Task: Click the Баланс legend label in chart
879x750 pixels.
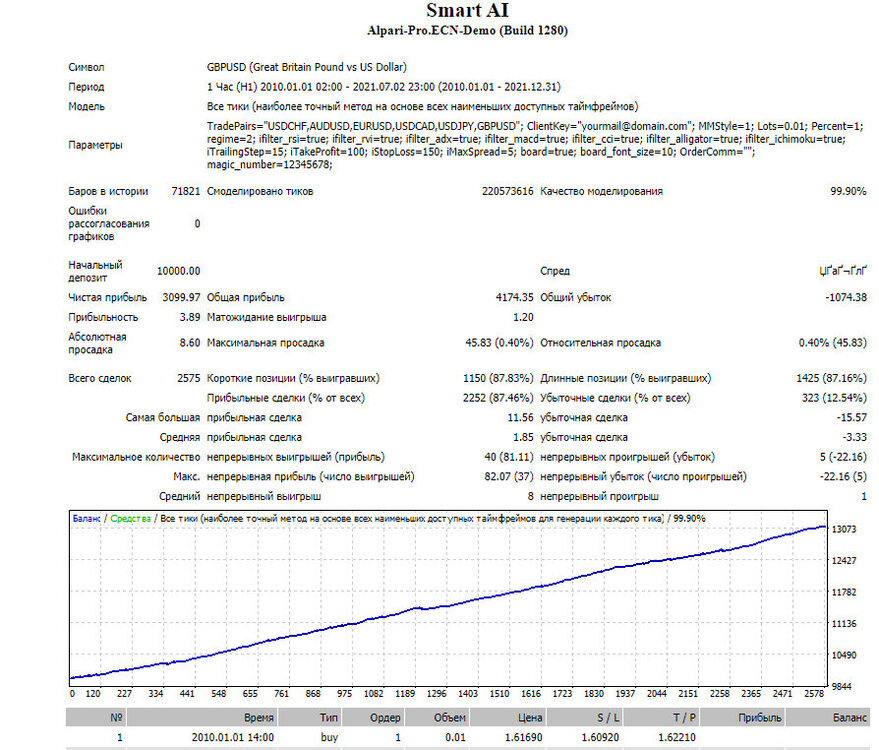Action: click(x=86, y=518)
